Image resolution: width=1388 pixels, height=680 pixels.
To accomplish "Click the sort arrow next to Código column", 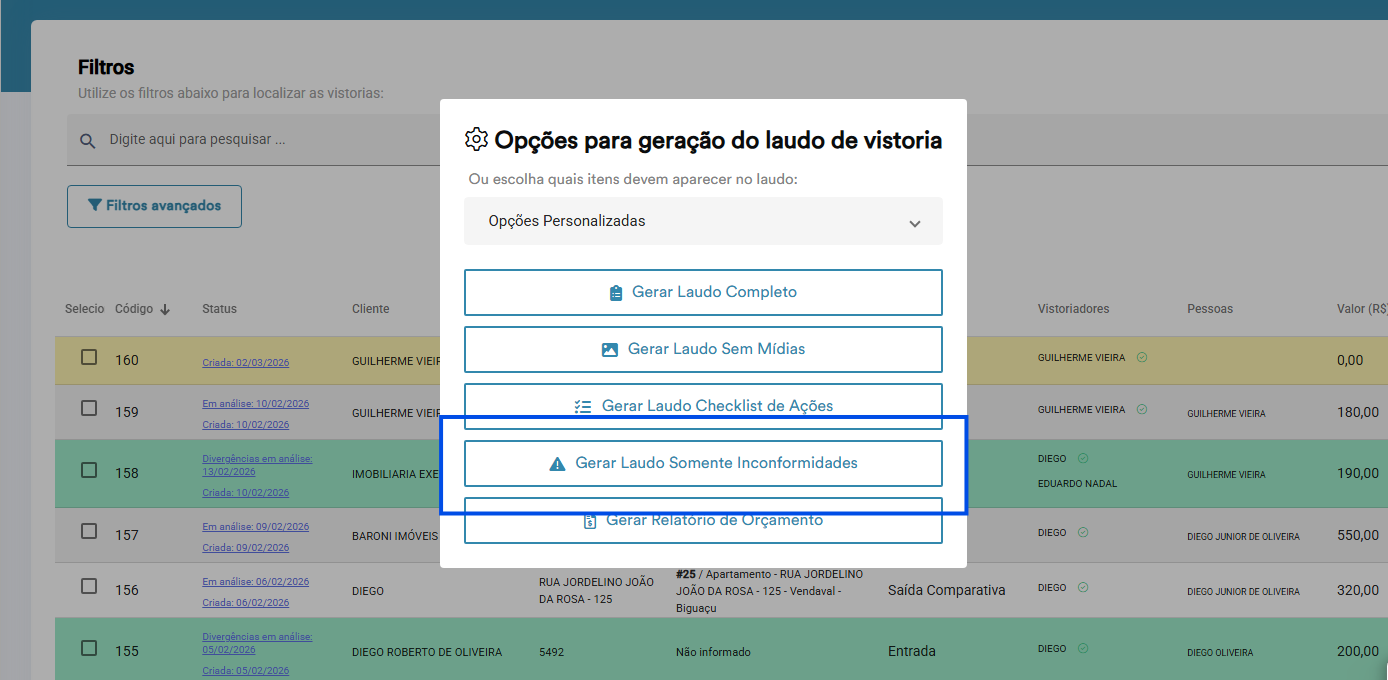I will 164,309.
